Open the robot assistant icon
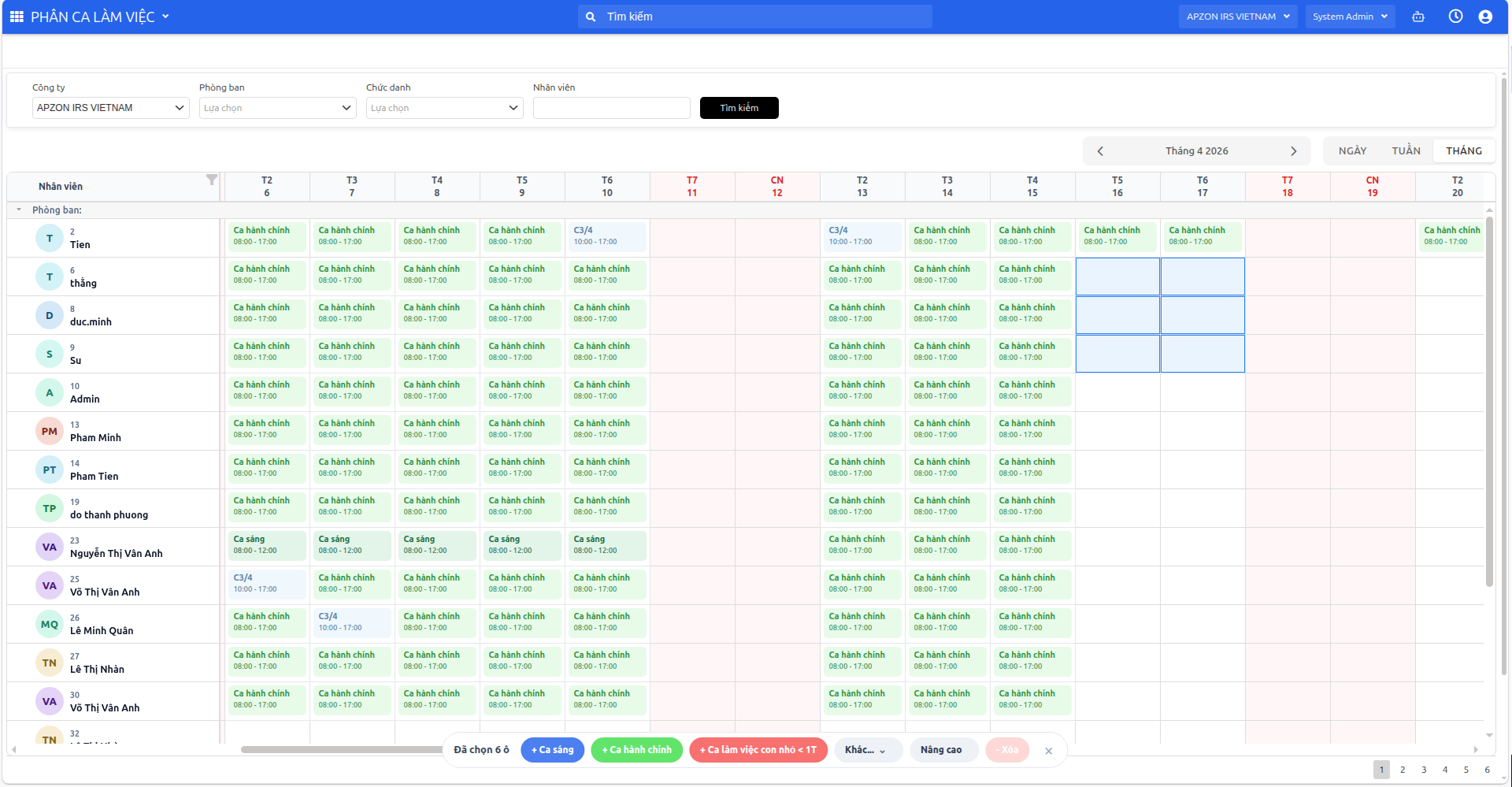The image size is (1512, 787). click(x=1418, y=17)
